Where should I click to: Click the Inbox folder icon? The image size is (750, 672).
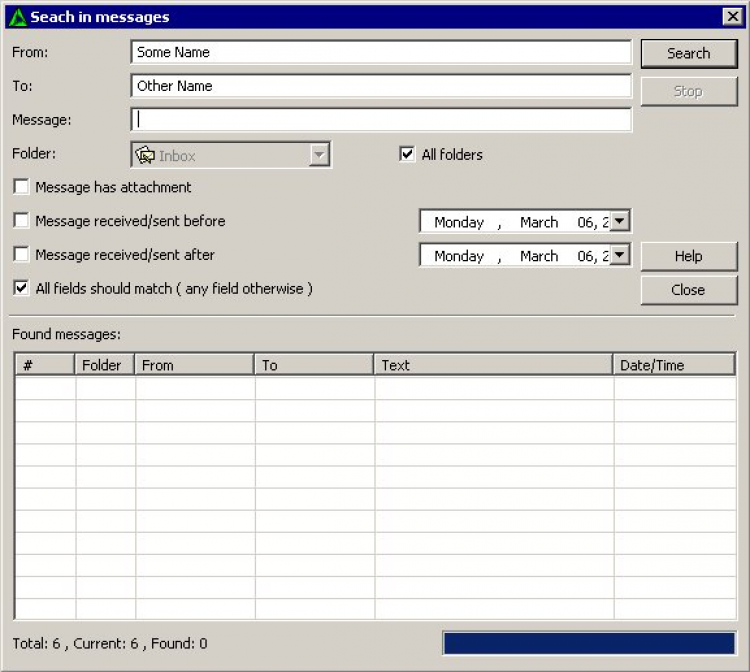click(x=146, y=155)
